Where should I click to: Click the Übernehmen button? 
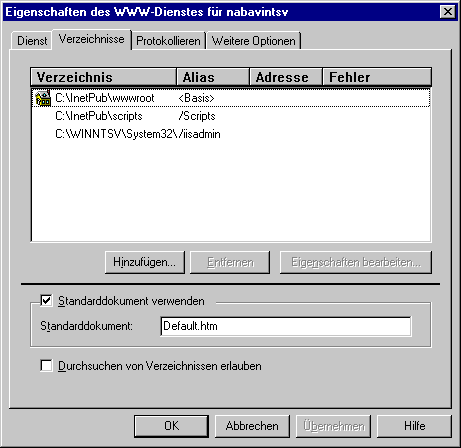click(333, 426)
